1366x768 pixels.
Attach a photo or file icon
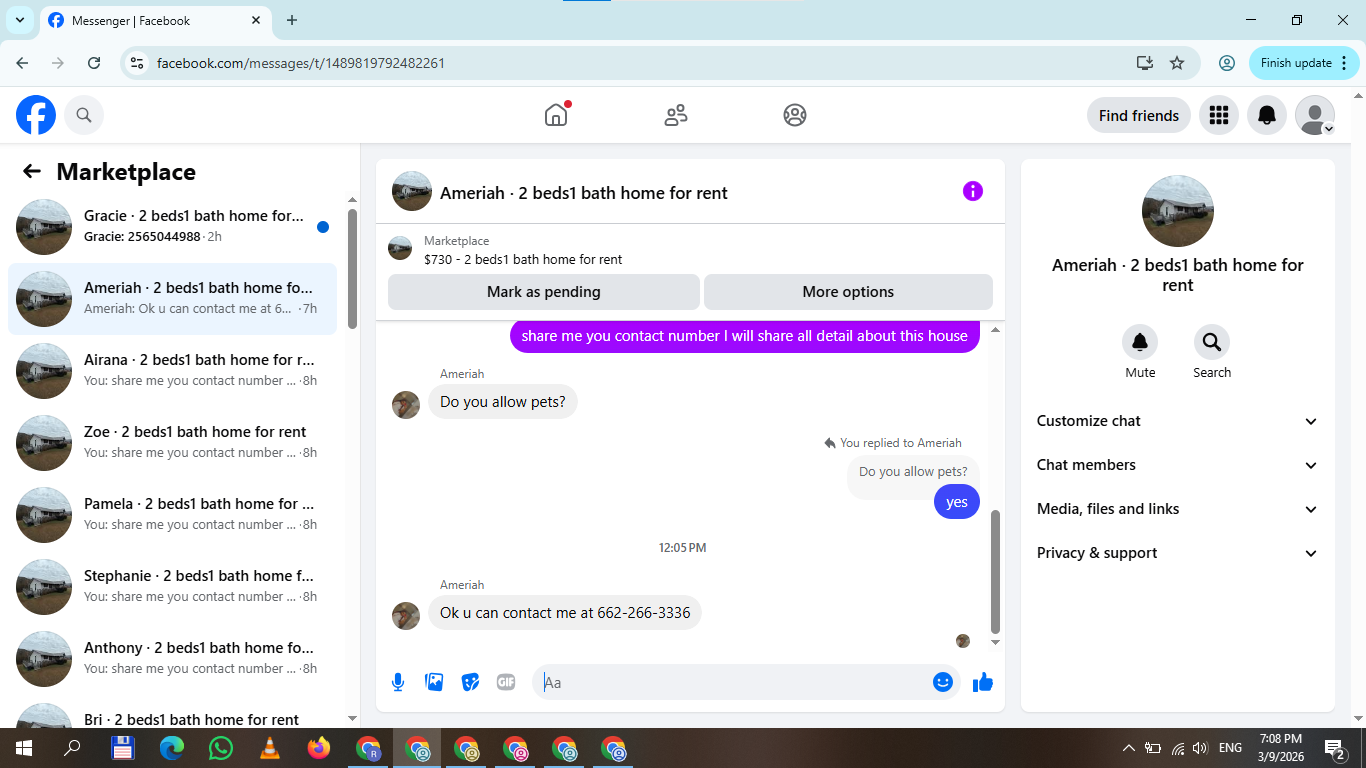coord(434,682)
